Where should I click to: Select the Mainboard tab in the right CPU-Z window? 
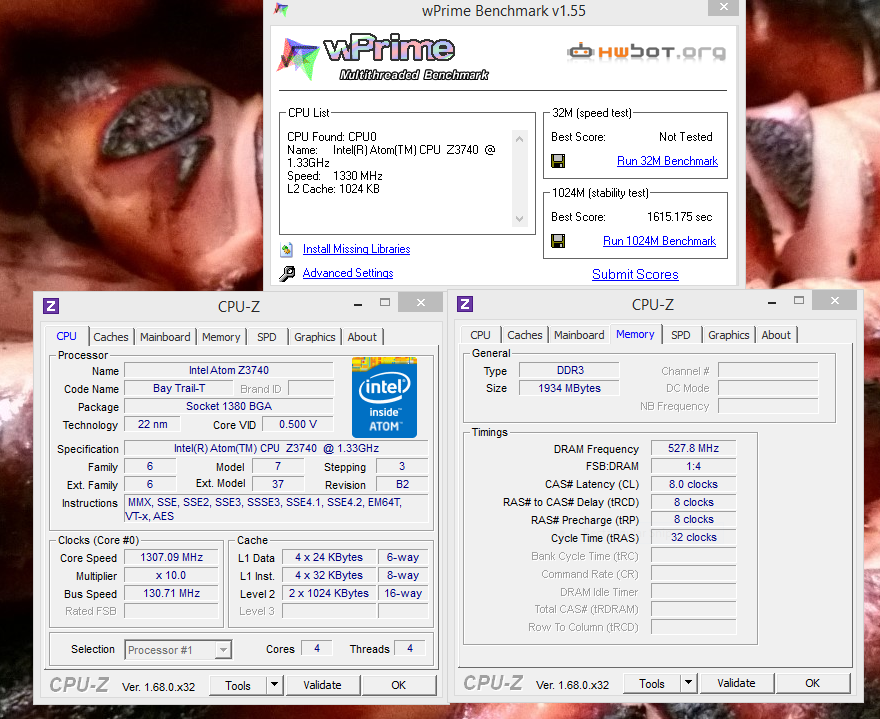[579, 335]
